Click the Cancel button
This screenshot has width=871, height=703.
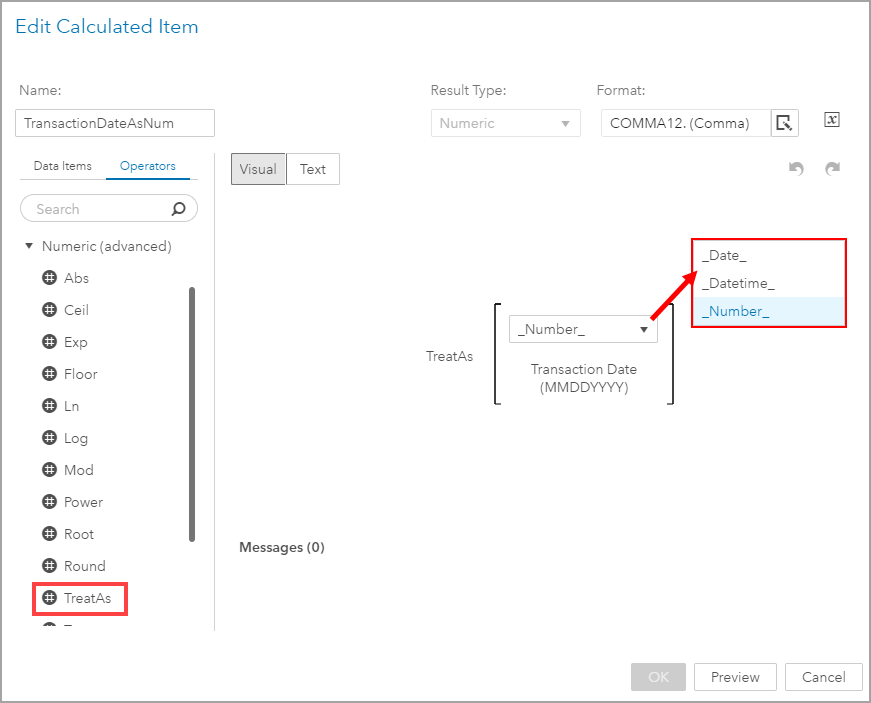point(823,677)
